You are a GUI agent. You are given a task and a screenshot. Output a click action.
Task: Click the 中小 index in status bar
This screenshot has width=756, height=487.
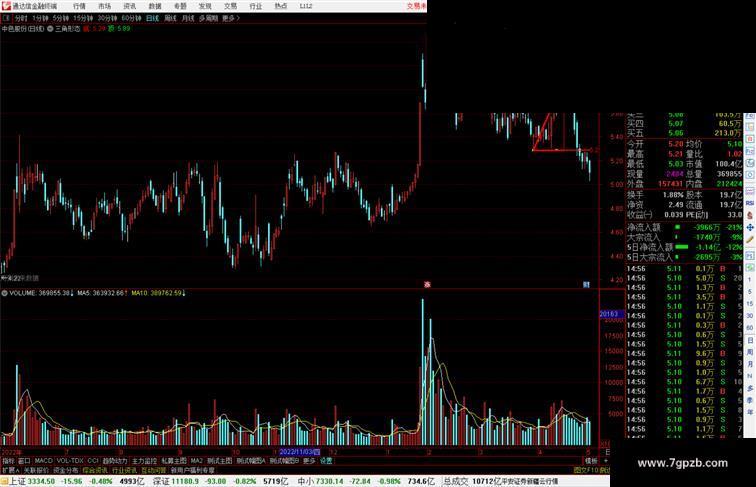[x=306, y=481]
